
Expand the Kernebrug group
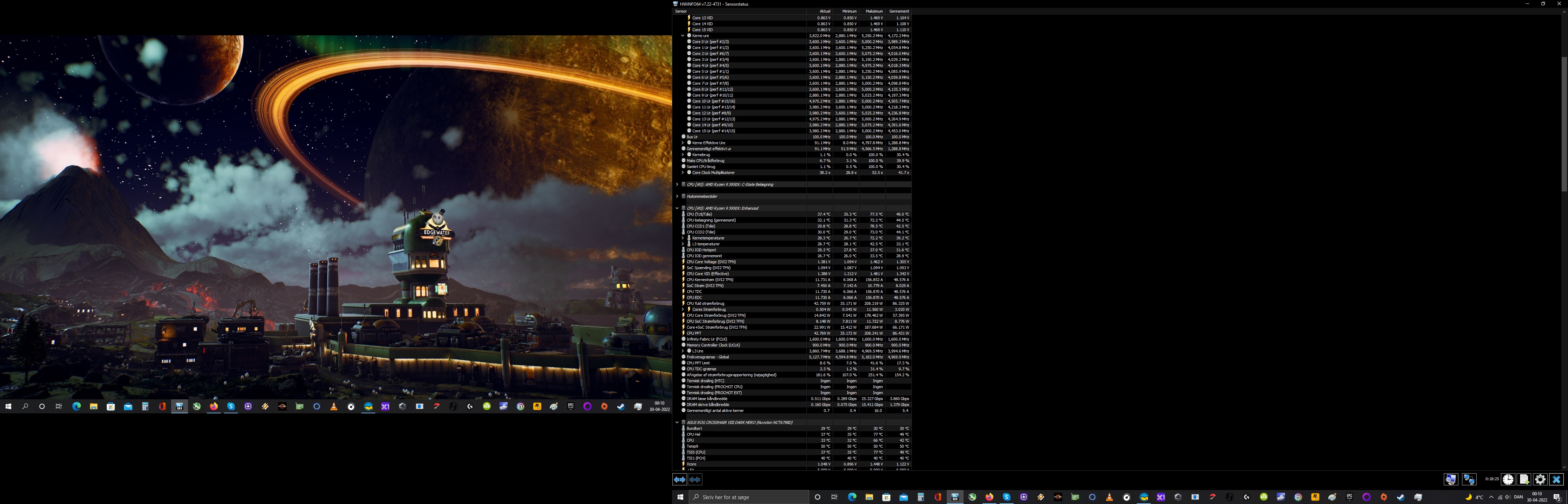(683, 155)
